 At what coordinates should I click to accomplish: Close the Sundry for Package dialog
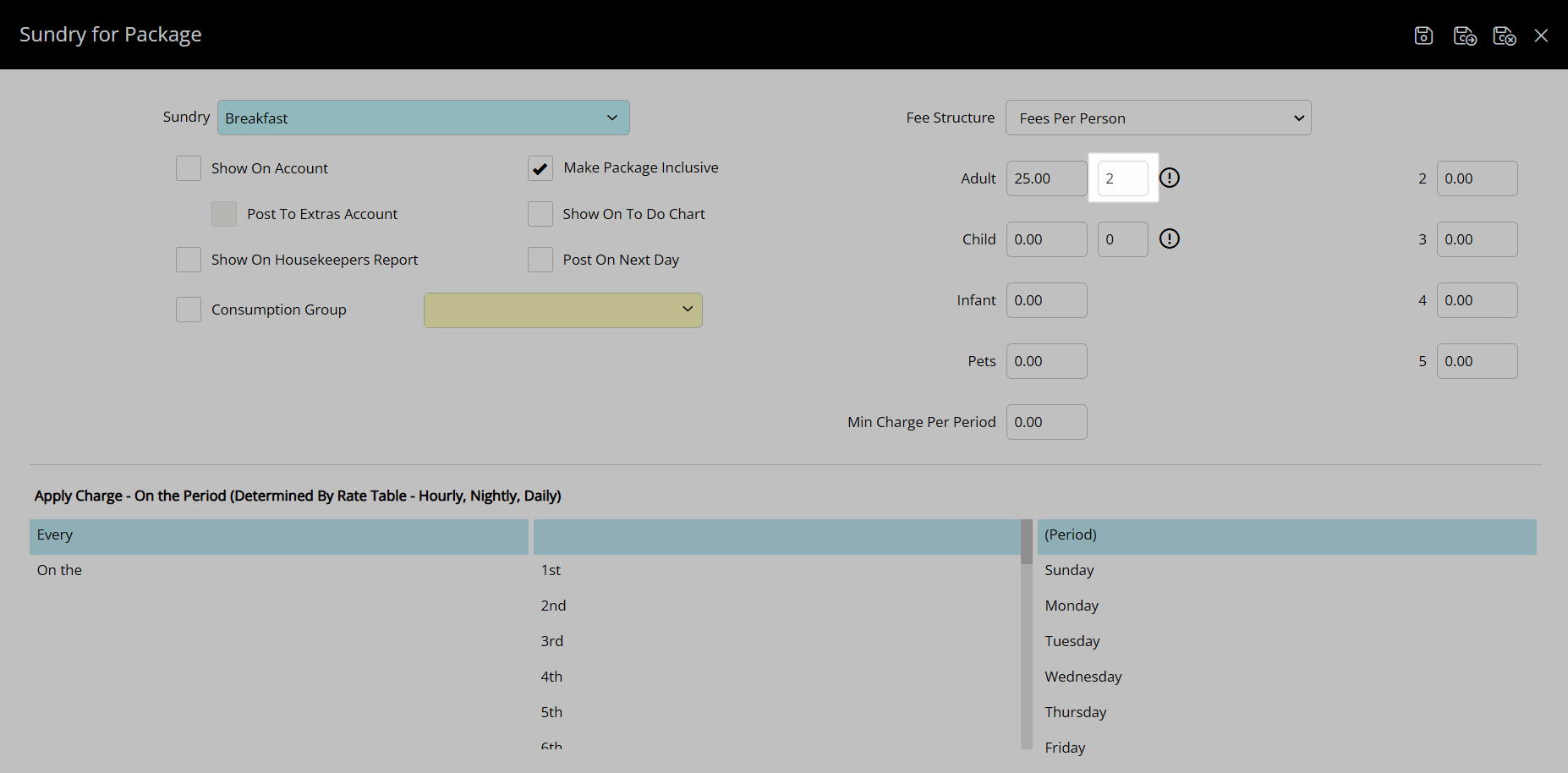coord(1541,36)
